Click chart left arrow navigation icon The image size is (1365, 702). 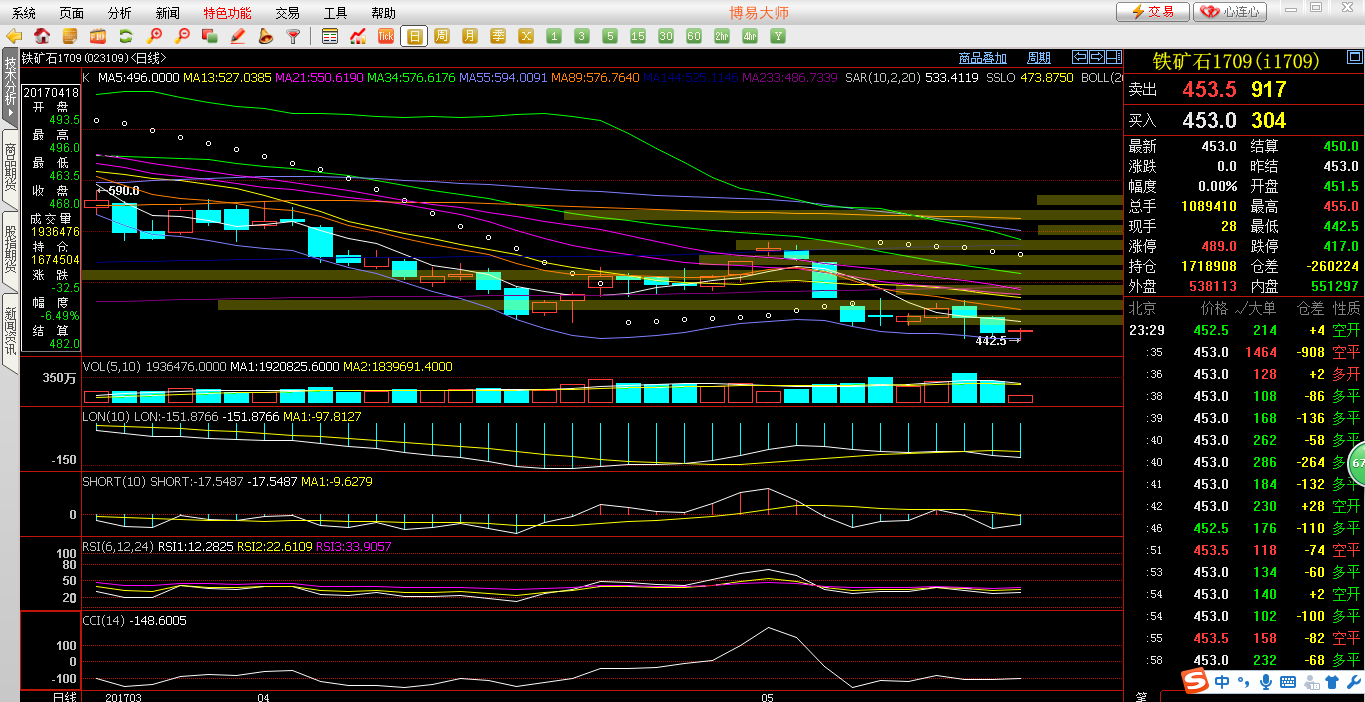tap(1080, 57)
